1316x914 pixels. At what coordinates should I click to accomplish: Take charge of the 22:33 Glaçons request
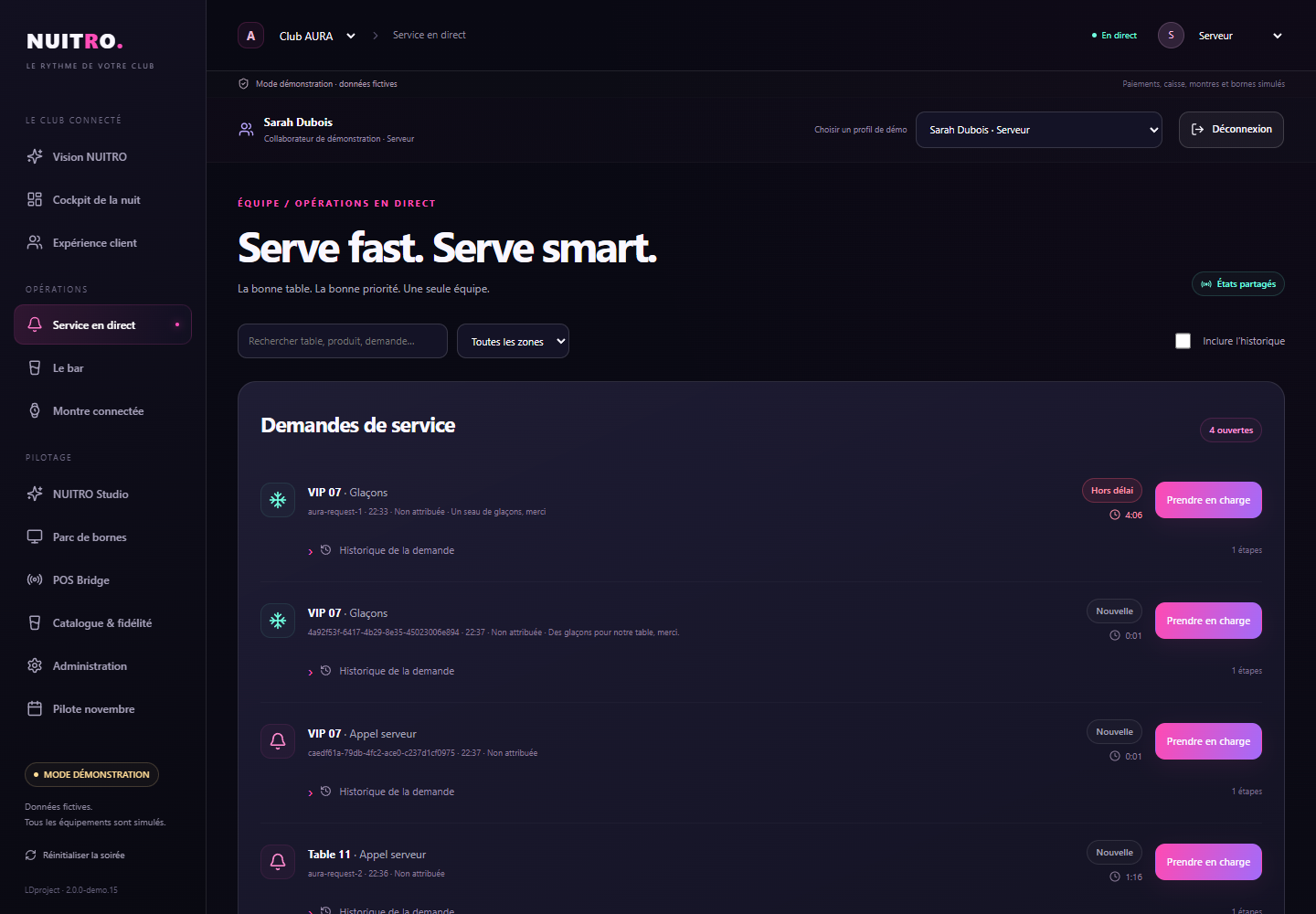(1208, 500)
